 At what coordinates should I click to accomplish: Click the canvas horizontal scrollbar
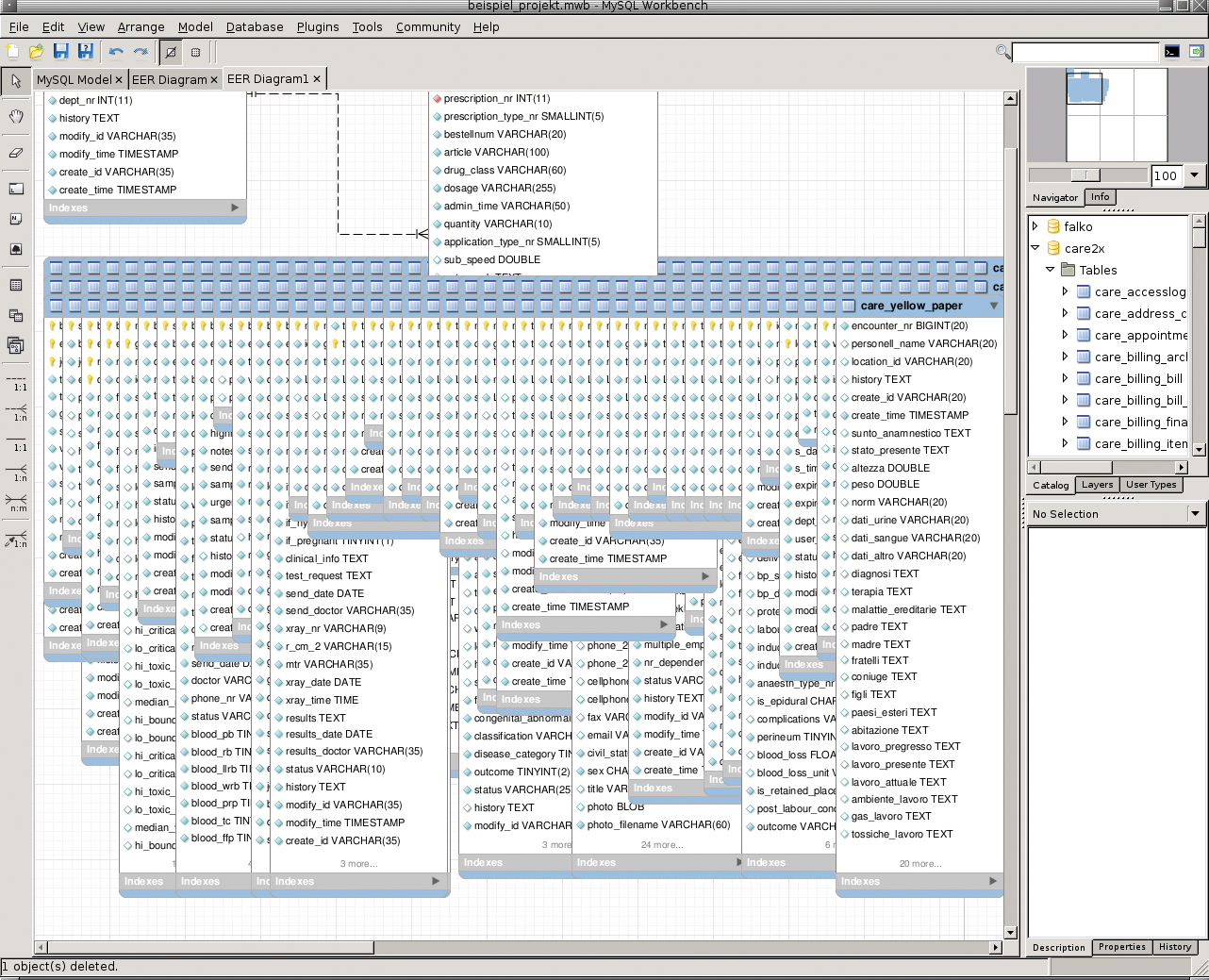point(210,947)
